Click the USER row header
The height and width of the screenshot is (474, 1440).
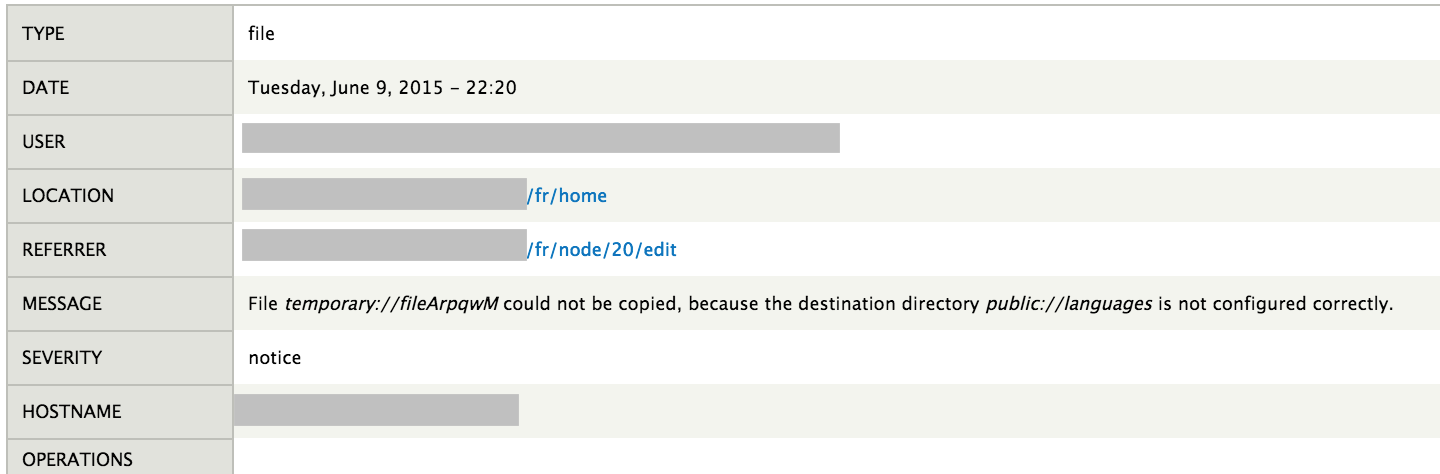click(x=44, y=142)
